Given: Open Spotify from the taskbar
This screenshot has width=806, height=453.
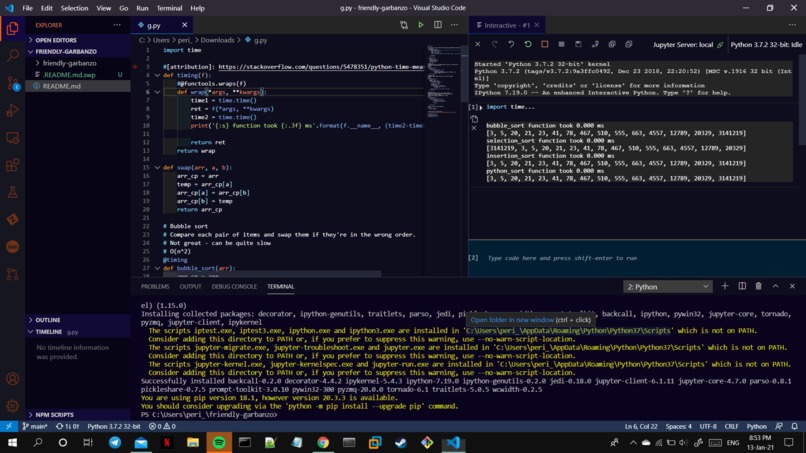Looking at the screenshot, I should point(219,443).
